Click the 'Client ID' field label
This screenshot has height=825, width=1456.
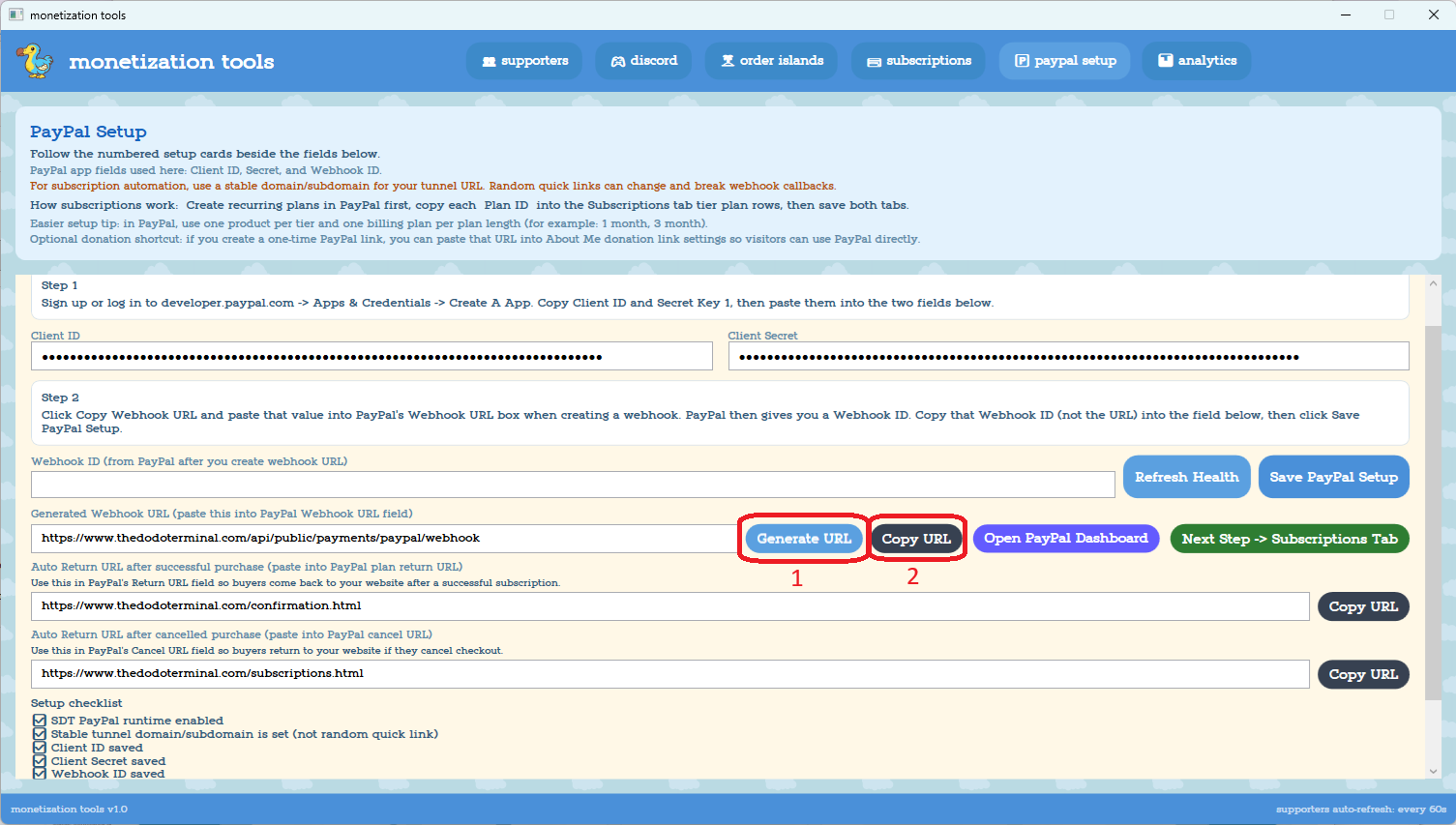pos(55,336)
